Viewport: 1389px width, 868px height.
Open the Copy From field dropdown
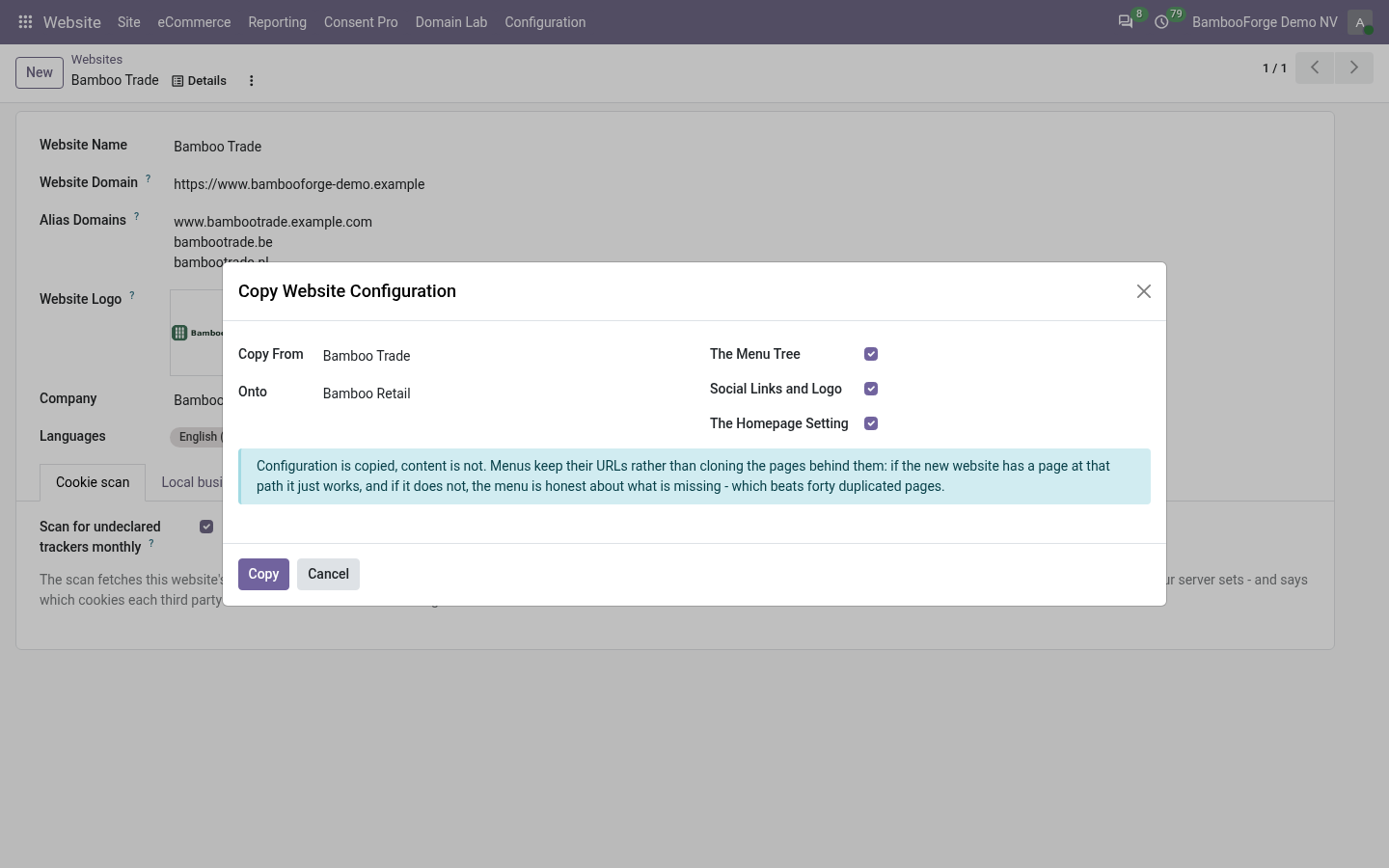(x=501, y=356)
